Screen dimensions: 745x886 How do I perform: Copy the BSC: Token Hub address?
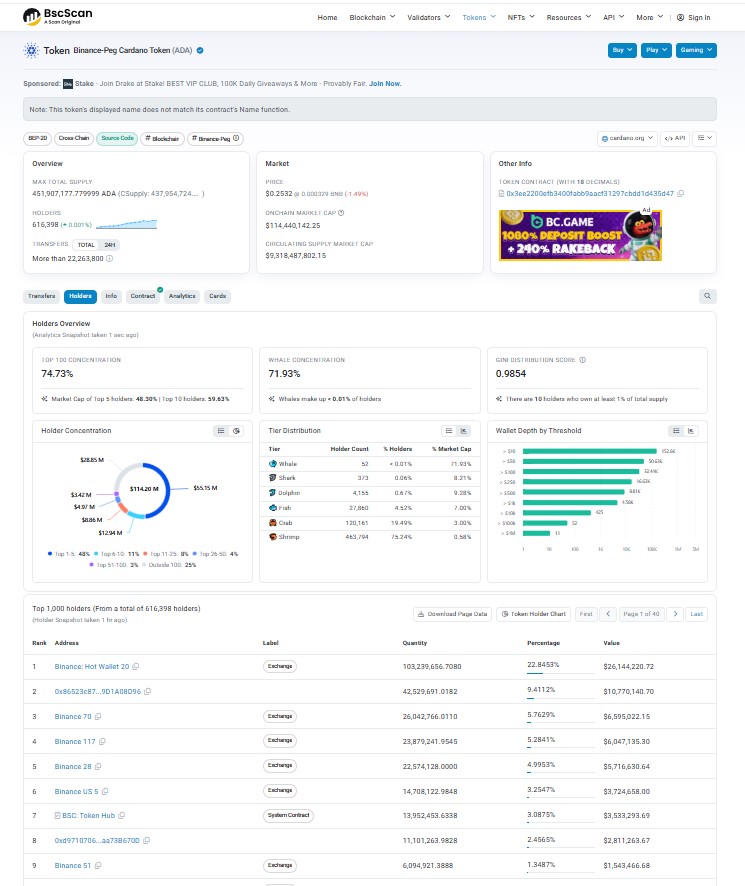pyautogui.click(x=122, y=815)
